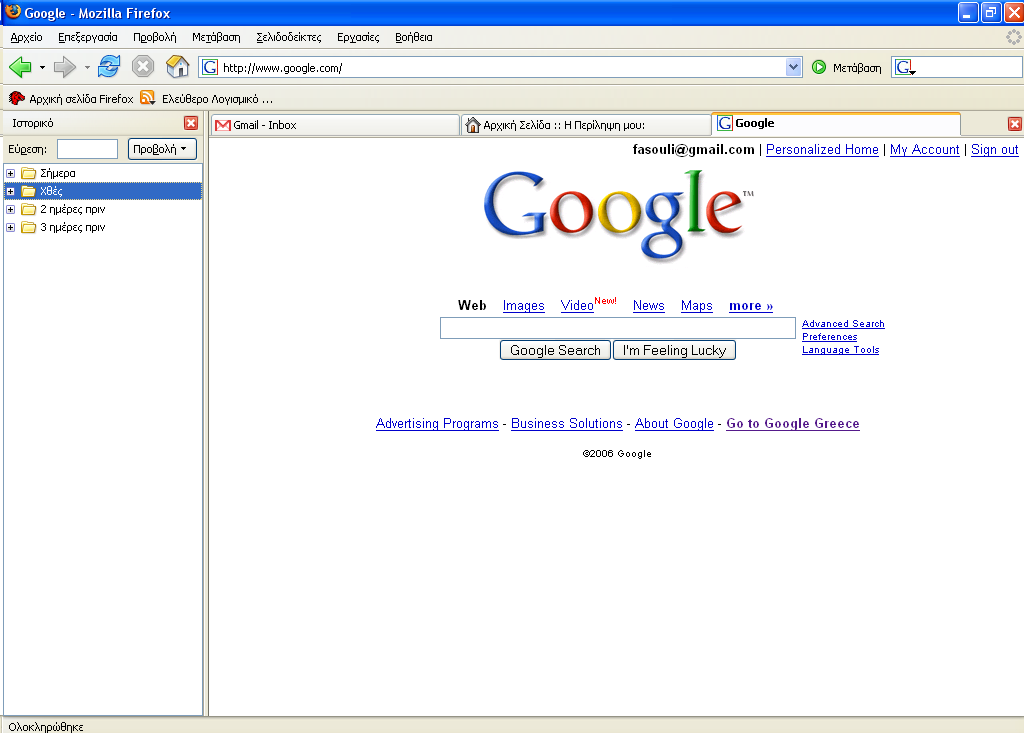Click the Firefox throbber activity icon
The height and width of the screenshot is (733, 1024).
(1014, 37)
